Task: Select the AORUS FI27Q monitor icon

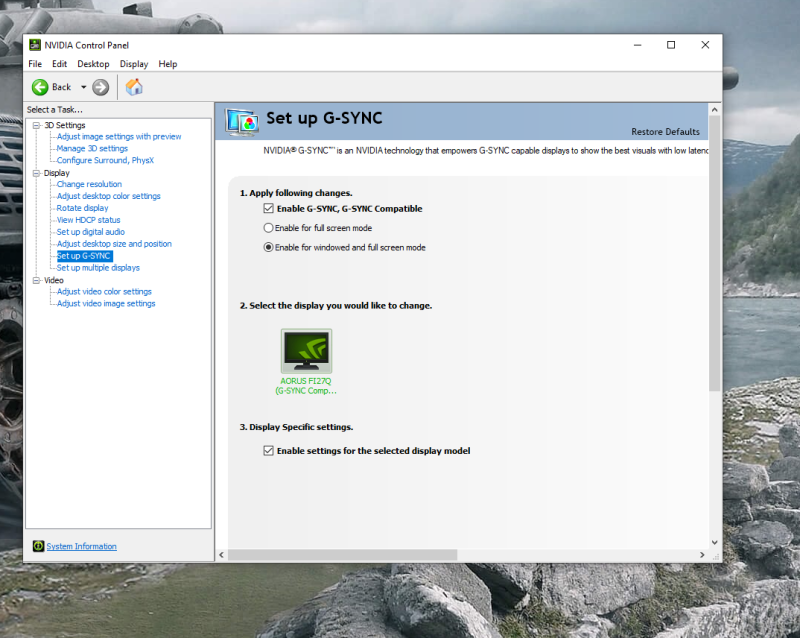Action: tap(306, 351)
